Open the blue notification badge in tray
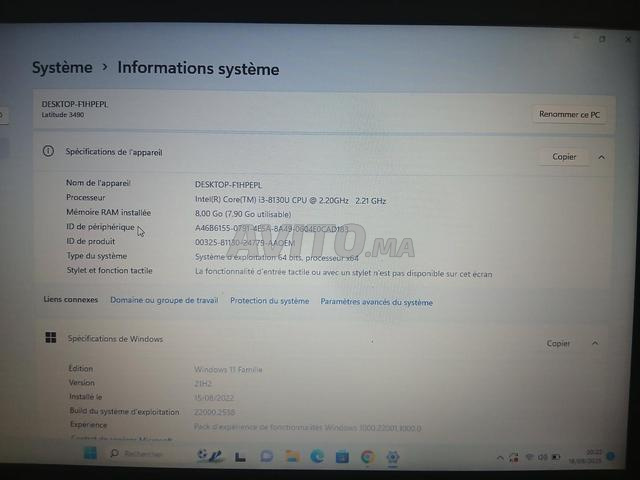The image size is (640, 480). [x=611, y=456]
